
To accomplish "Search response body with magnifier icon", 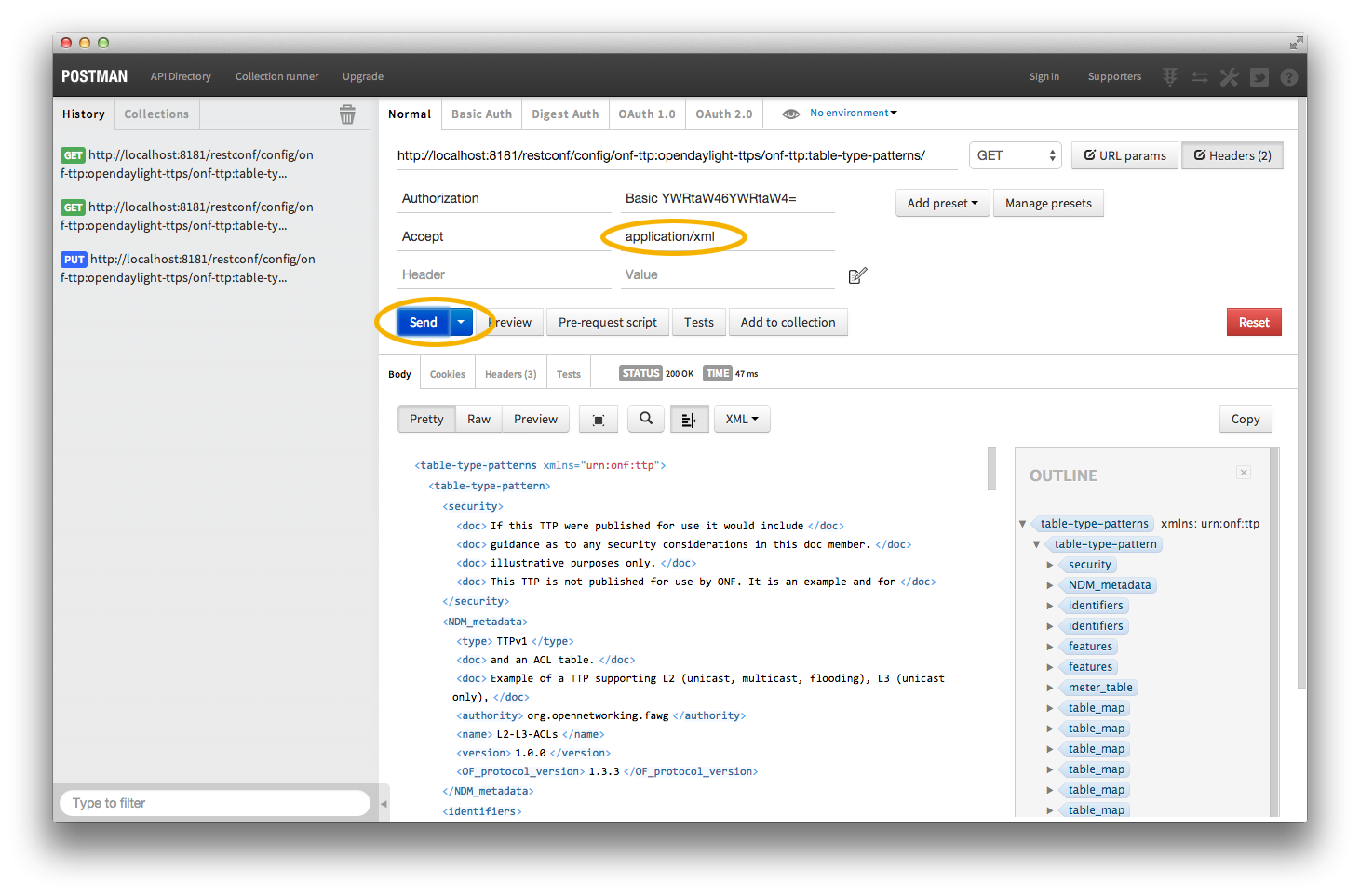I will point(646,419).
